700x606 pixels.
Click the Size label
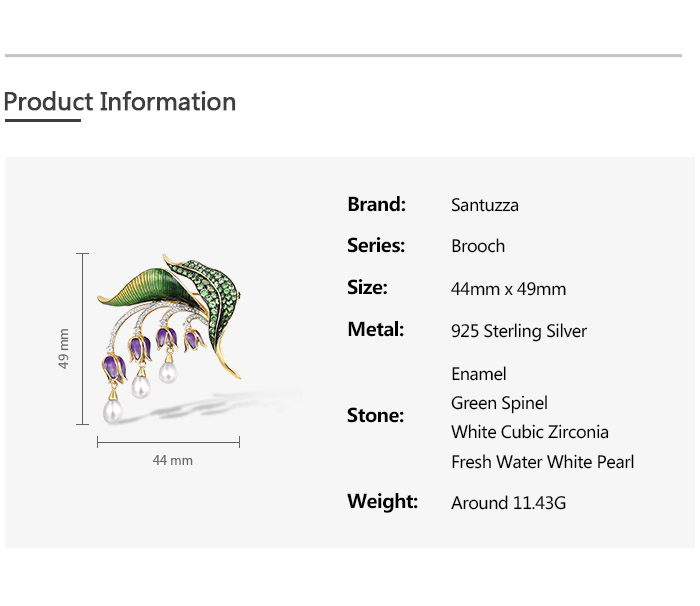click(x=367, y=287)
